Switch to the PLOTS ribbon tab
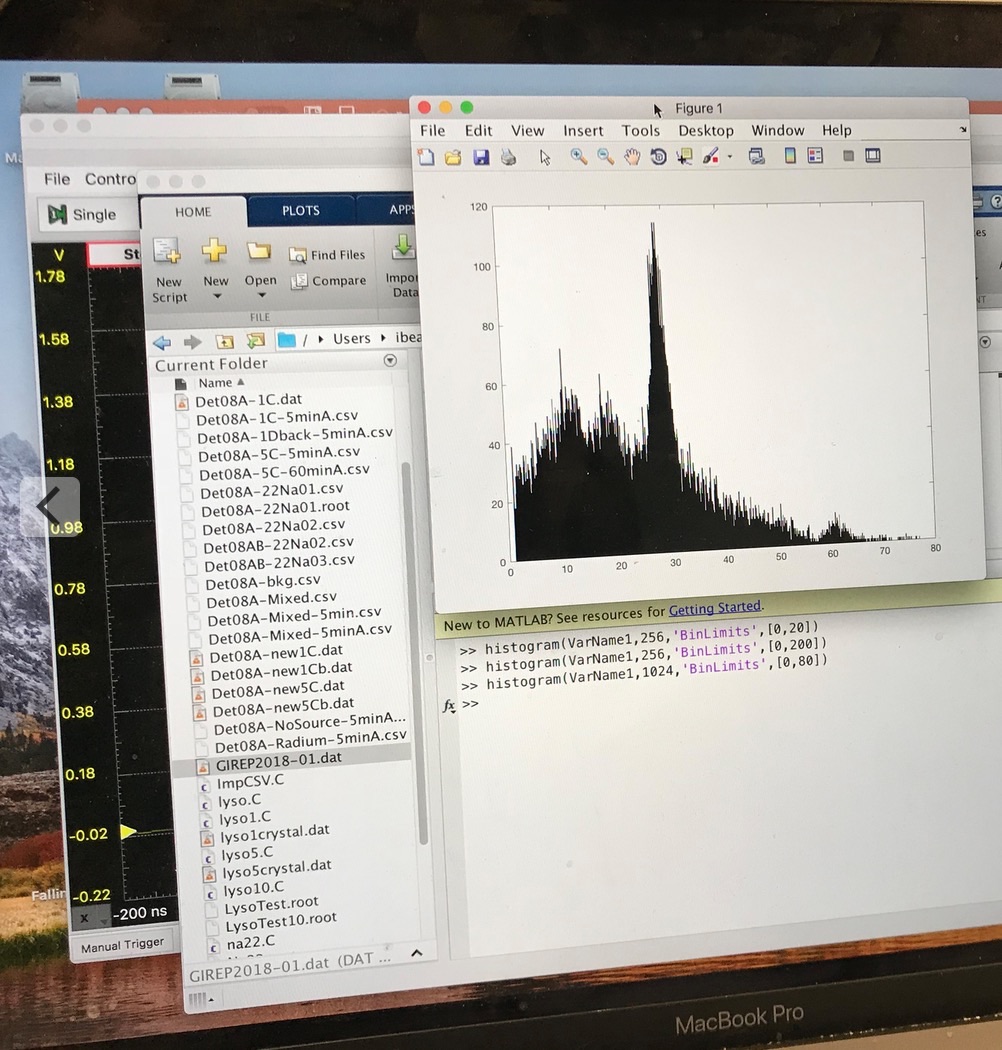The image size is (1002, 1050). tap(300, 210)
